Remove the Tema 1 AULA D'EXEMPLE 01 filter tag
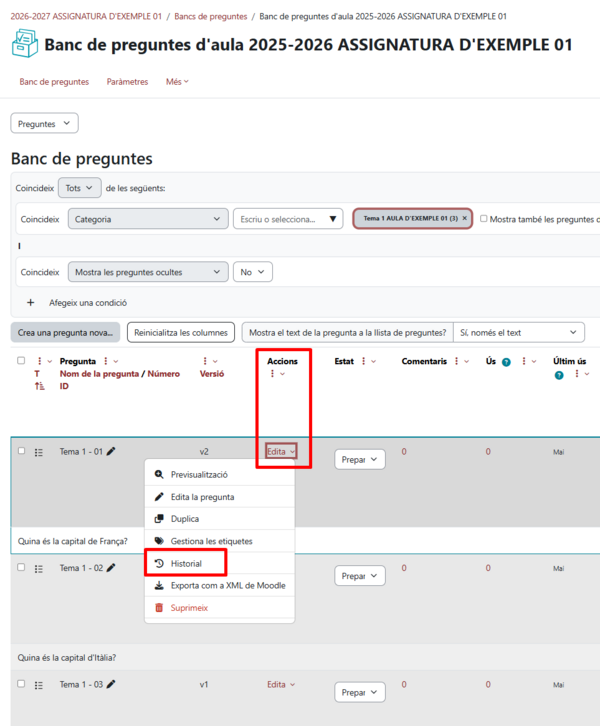This screenshot has height=726, width=600. 464,218
